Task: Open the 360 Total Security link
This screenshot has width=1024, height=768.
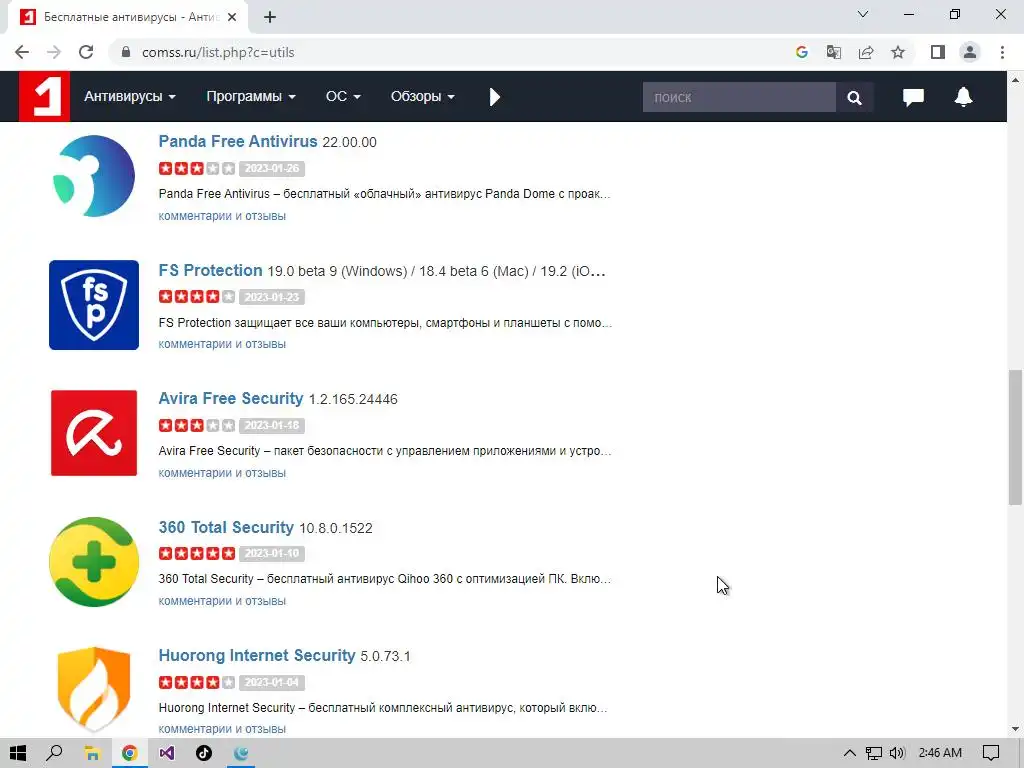Action: 226,527
